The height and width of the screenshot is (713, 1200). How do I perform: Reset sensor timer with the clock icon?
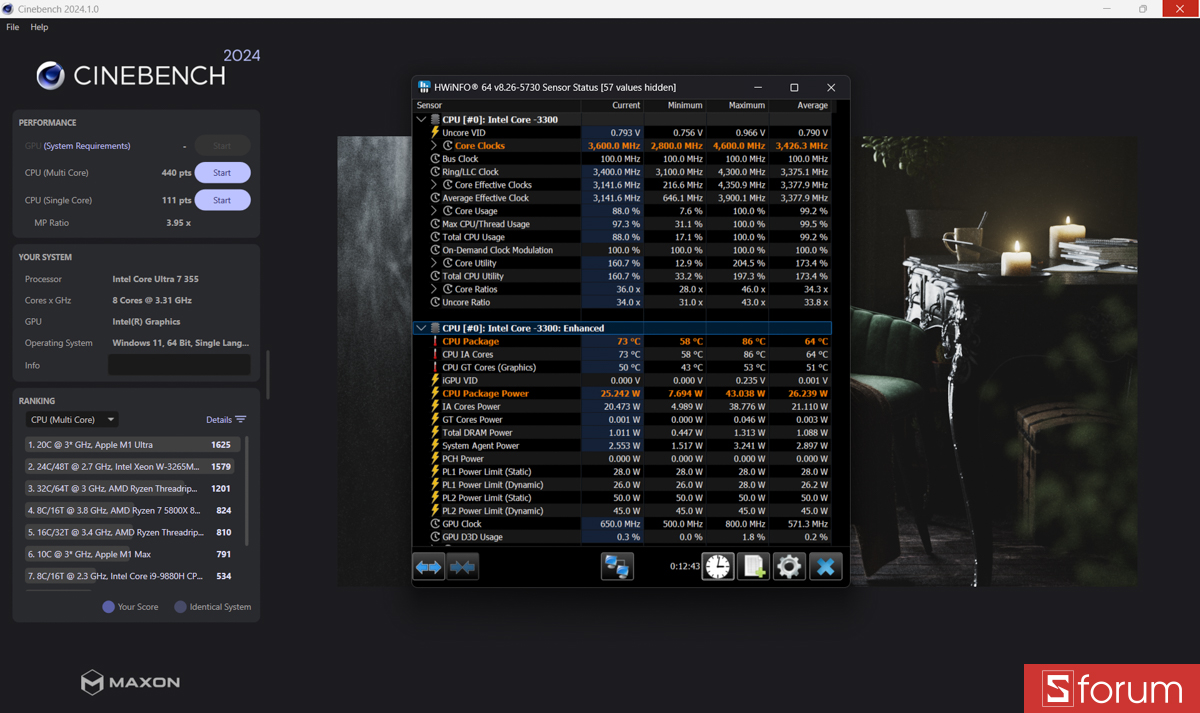(x=717, y=567)
